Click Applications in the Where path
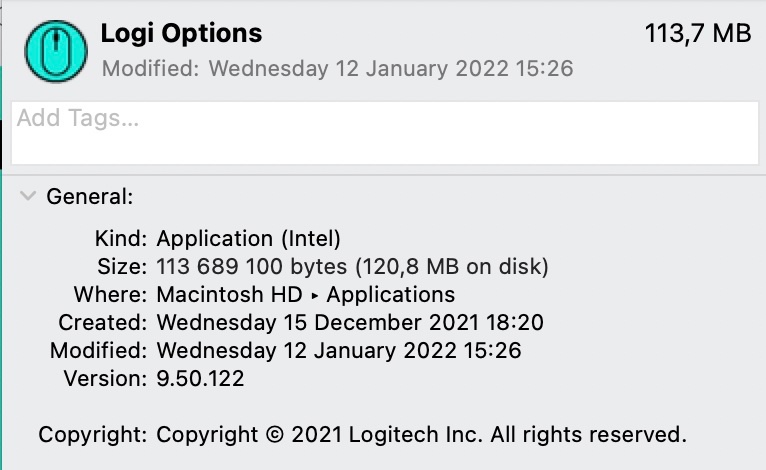The image size is (766, 470). point(391,295)
